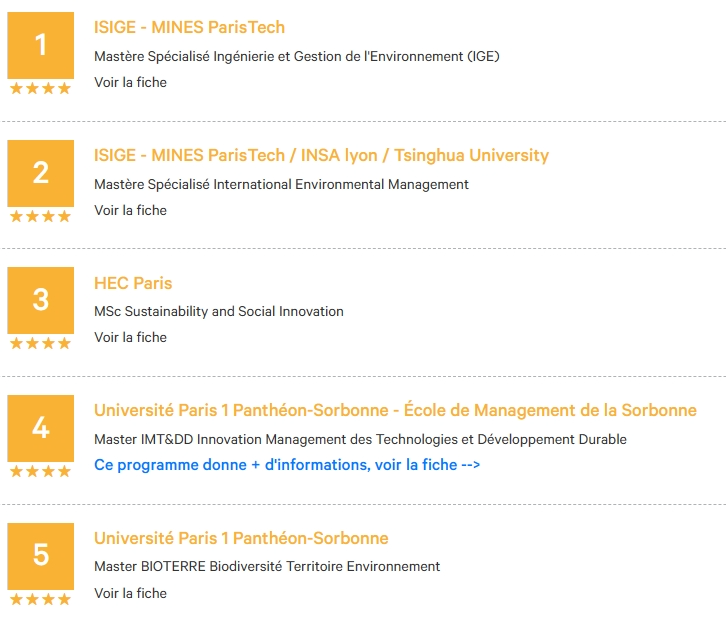726x625 pixels.
Task: Select Master BIOTERRE Biodiversité Territoire Environnement text
Action: point(267,566)
